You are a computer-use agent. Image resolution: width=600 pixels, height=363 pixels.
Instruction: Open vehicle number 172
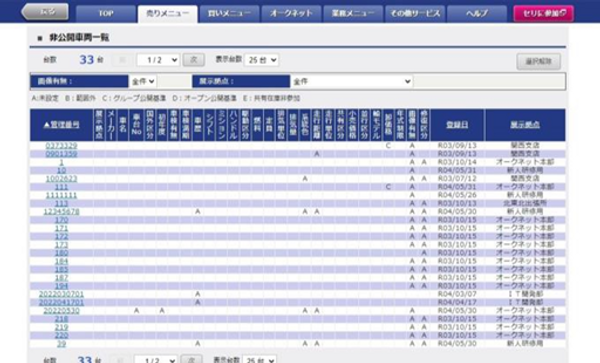tap(61, 236)
